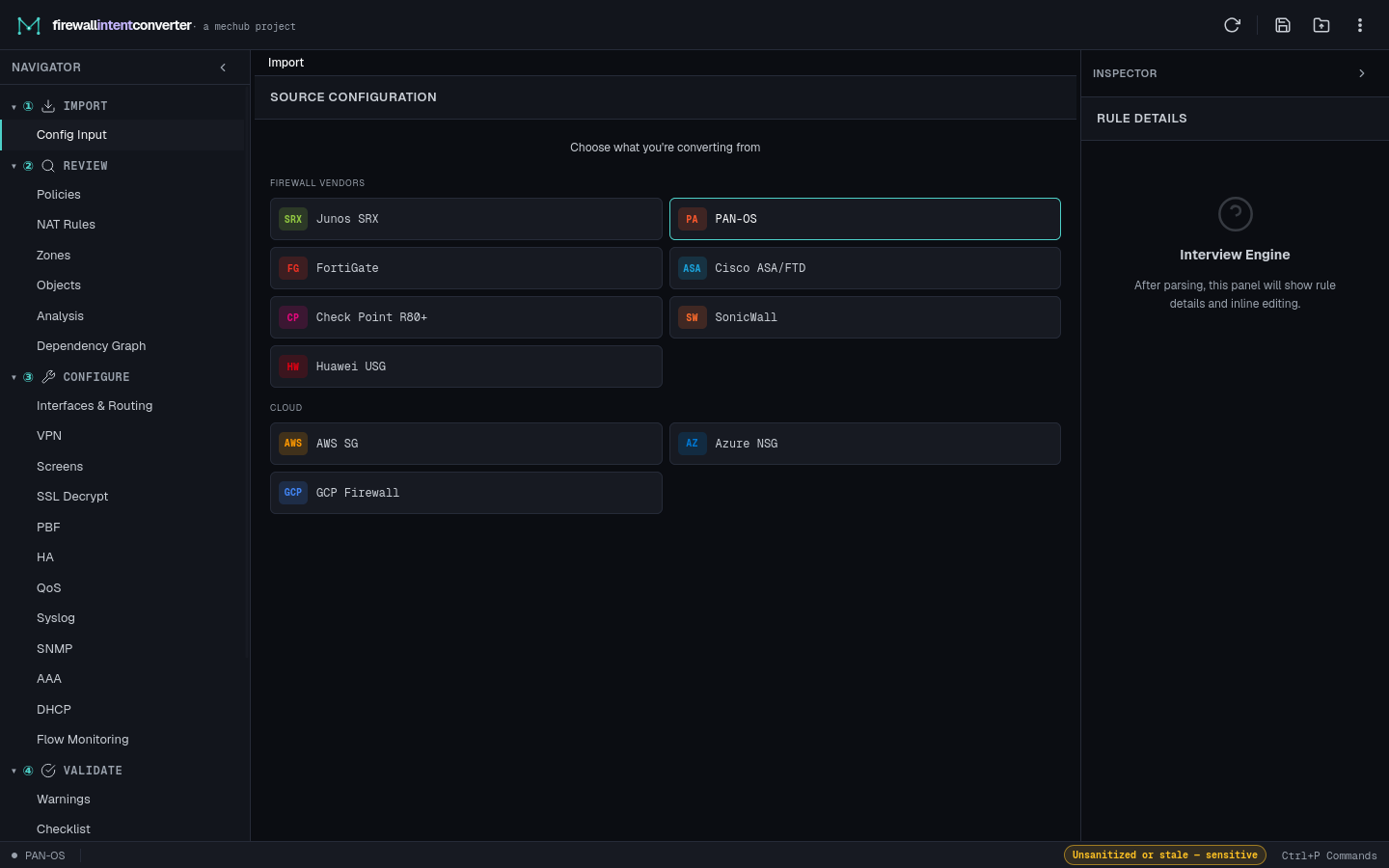This screenshot has height=868, width=1389.
Task: Collapse the REVIEW section arrow
Action: click(x=14, y=167)
